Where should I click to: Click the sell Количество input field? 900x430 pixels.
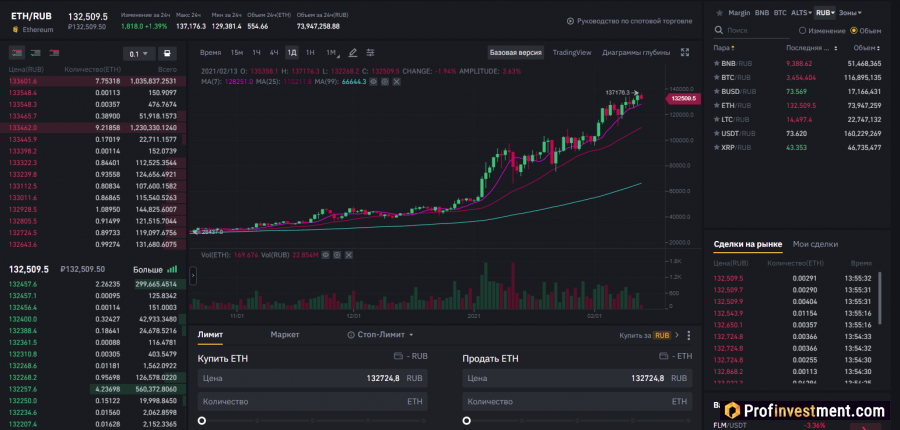tap(577, 401)
